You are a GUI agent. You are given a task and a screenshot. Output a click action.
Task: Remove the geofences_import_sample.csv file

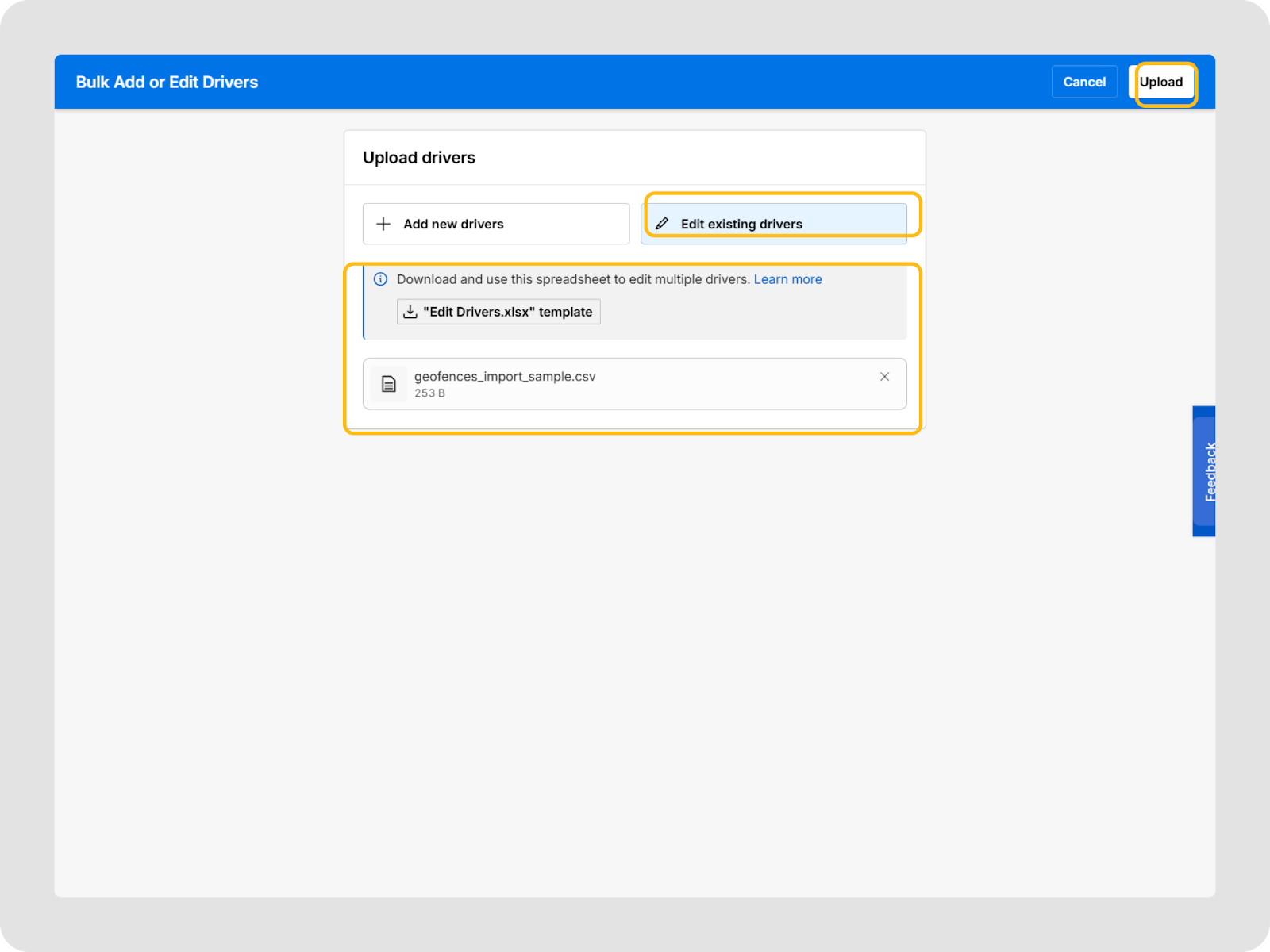tap(884, 377)
